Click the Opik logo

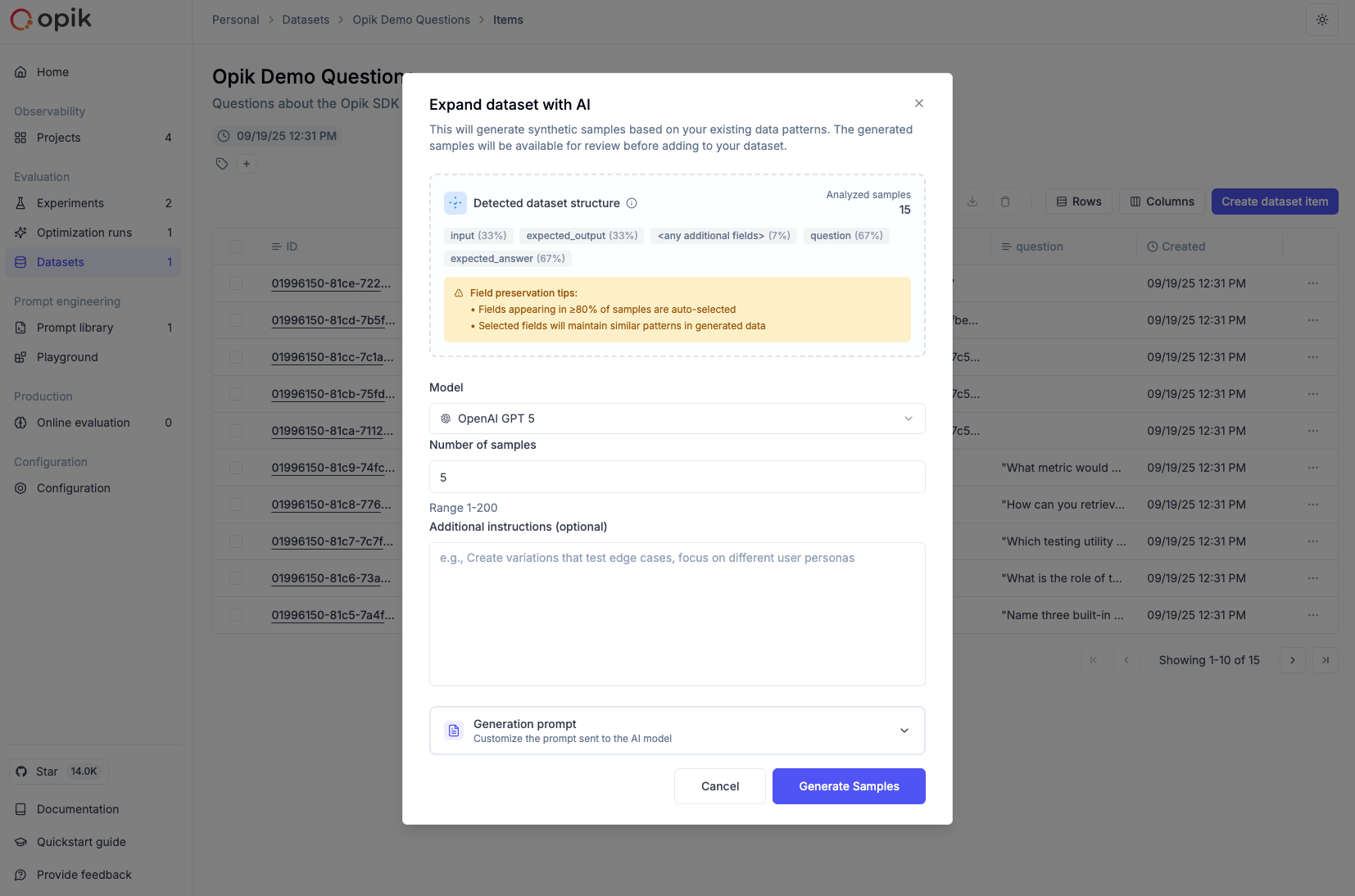coord(51,20)
